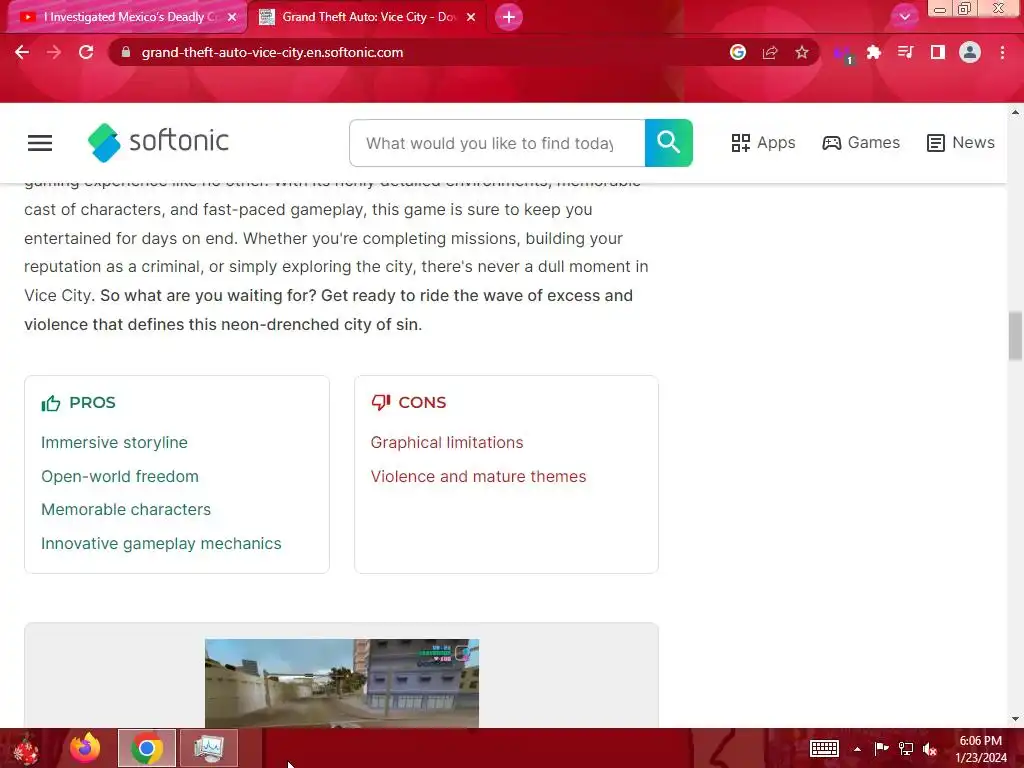Open the media controls icon
Viewport: 1024px width, 768px height.
click(906, 52)
